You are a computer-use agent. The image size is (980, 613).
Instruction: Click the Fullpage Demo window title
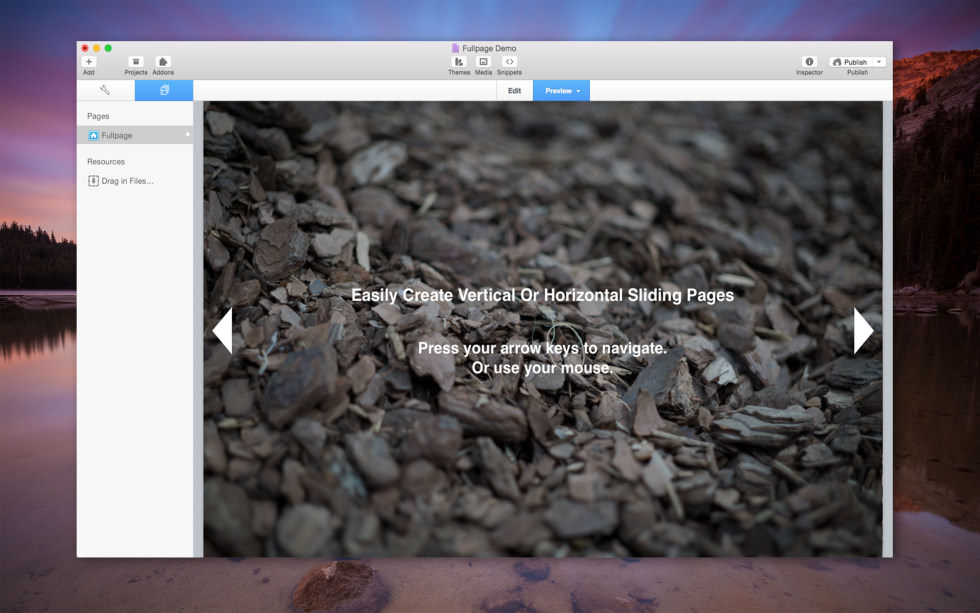(489, 48)
